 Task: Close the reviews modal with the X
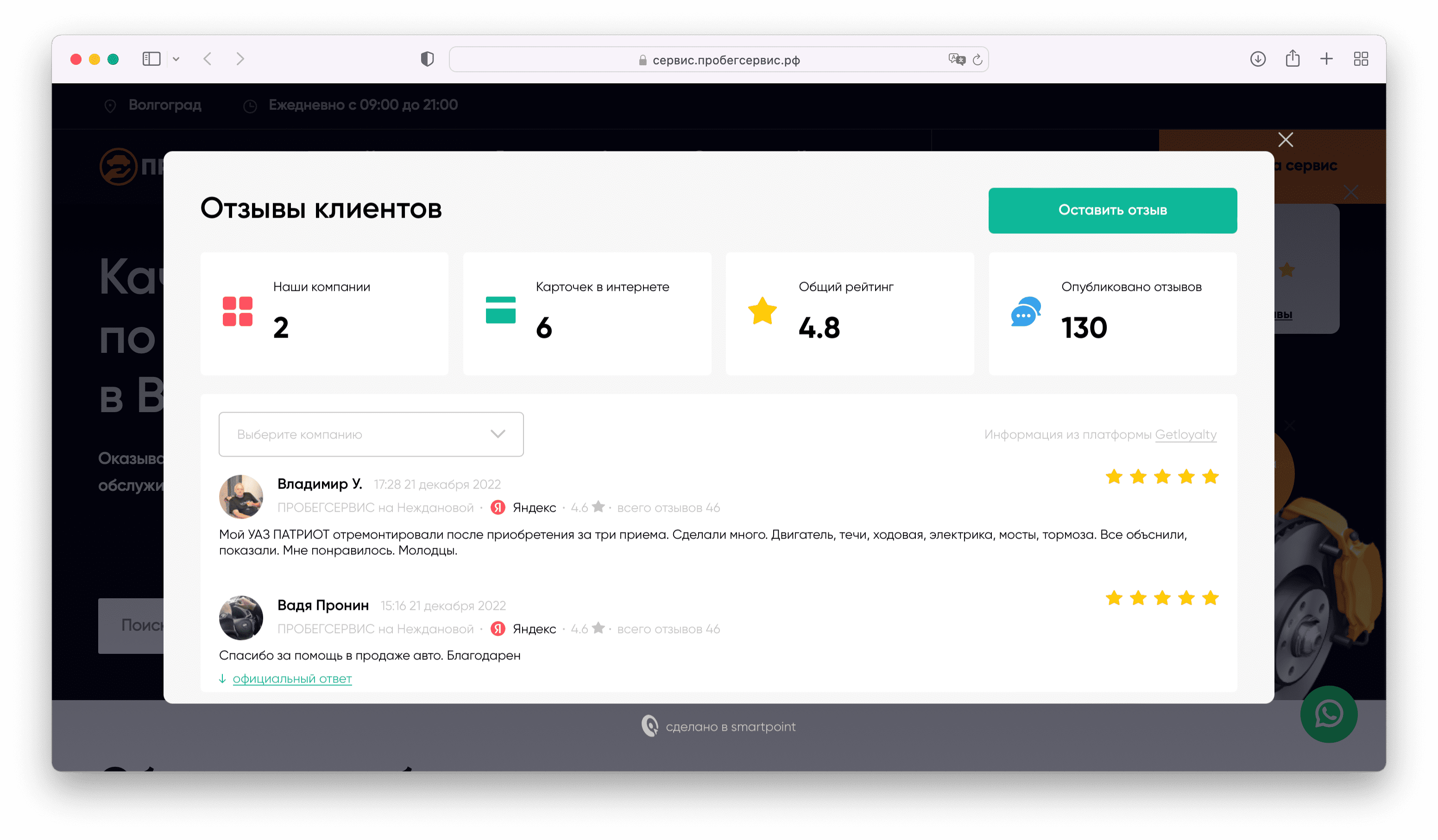[x=1285, y=140]
